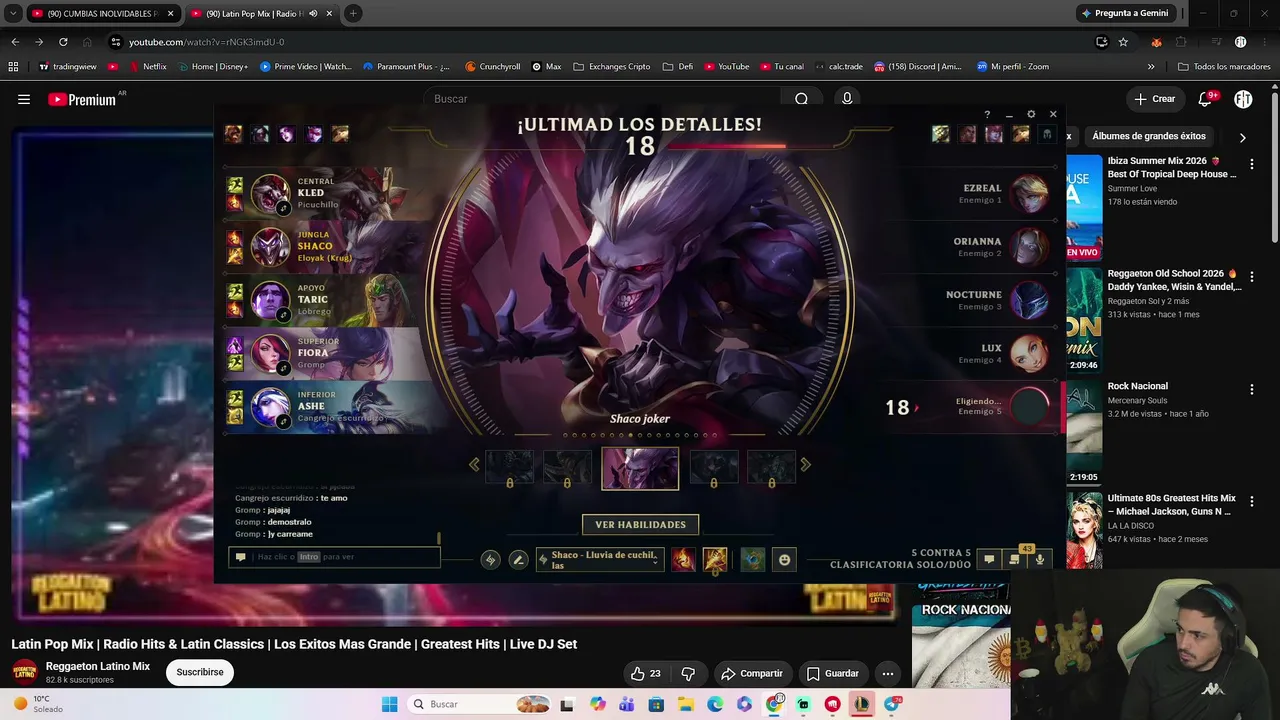Show more filter chips with right chevron

(x=1242, y=137)
